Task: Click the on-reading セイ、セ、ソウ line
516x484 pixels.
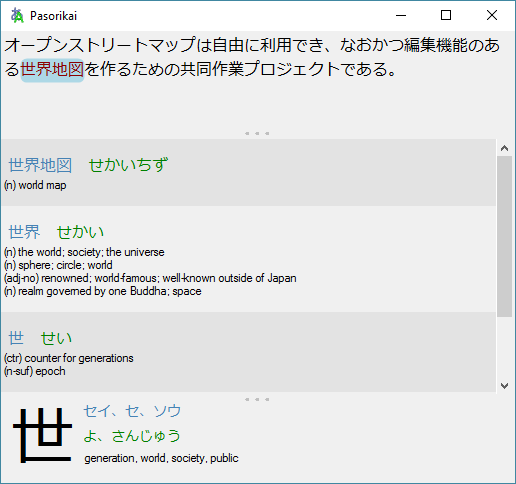Action: click(132, 411)
